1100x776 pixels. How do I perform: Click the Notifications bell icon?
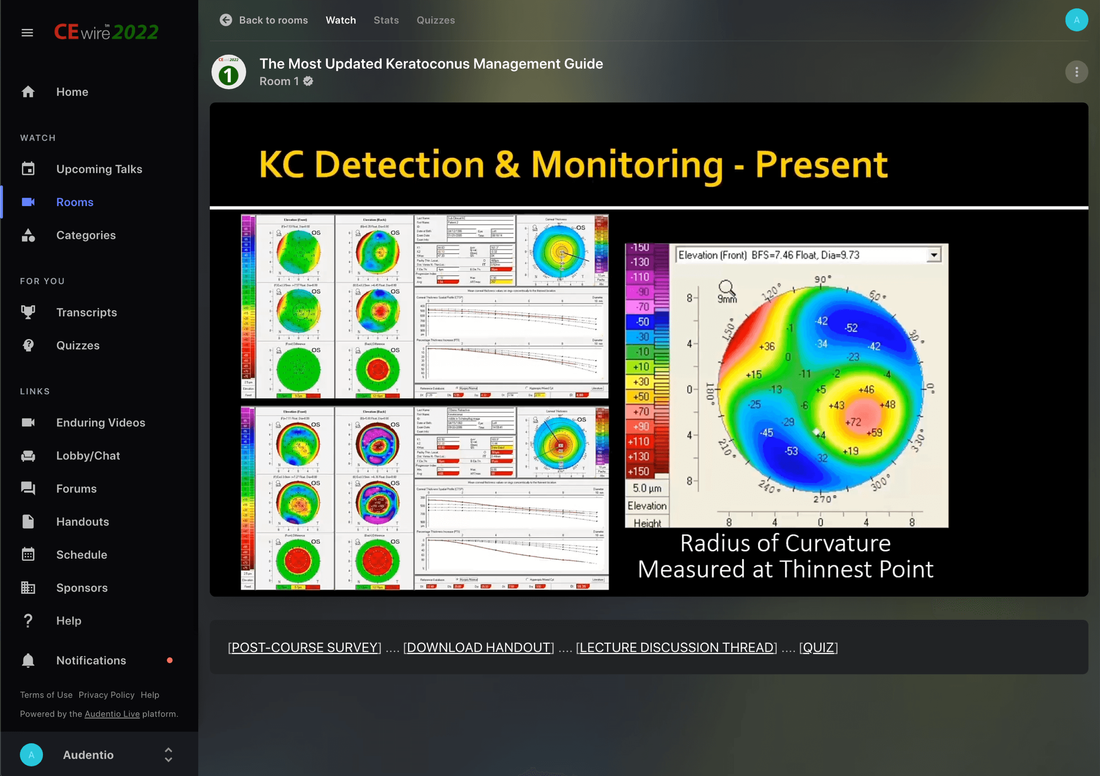pos(28,661)
